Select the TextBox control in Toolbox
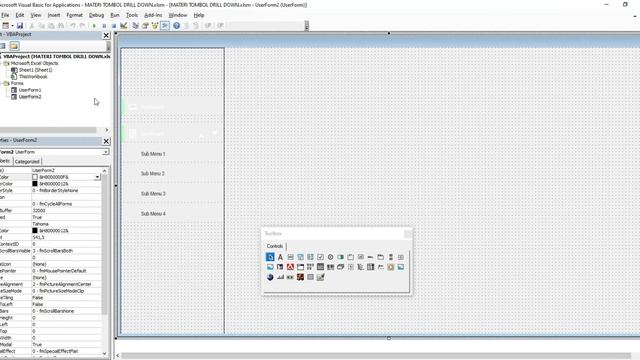640x360 pixels. coord(290,257)
